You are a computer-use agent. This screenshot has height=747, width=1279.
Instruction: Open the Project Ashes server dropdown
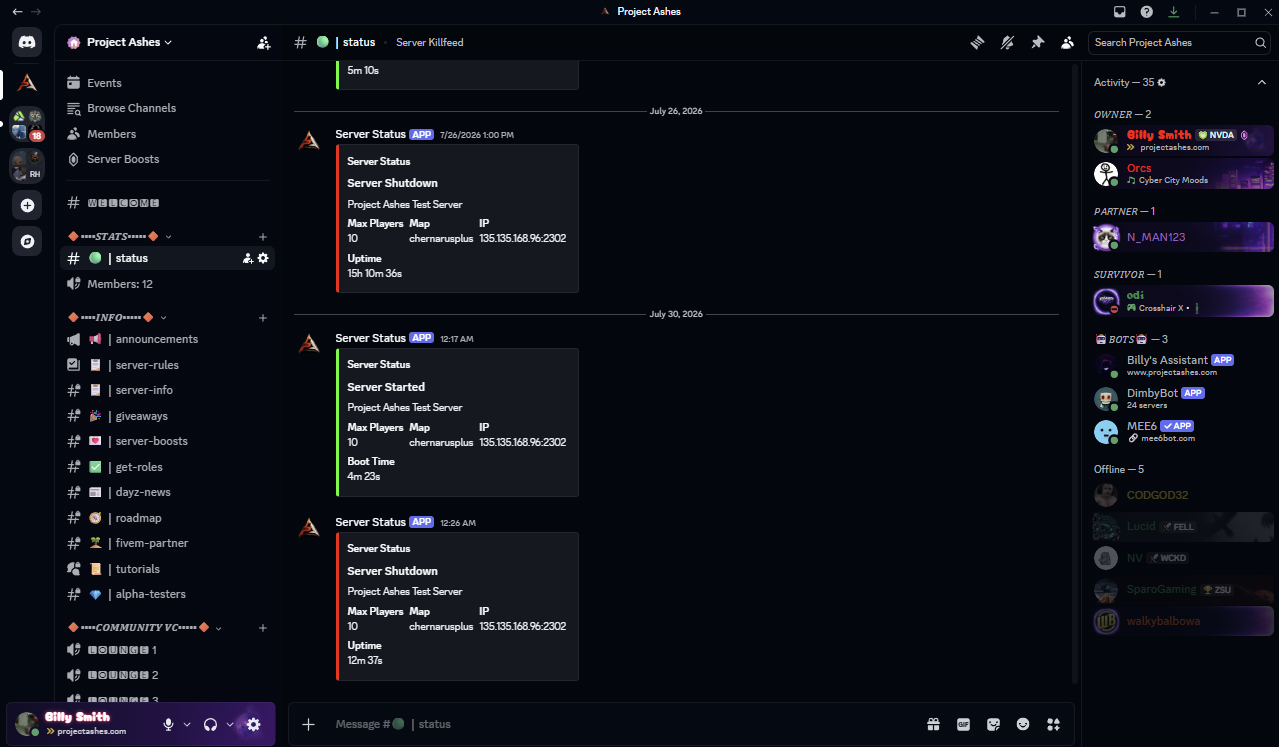130,43
